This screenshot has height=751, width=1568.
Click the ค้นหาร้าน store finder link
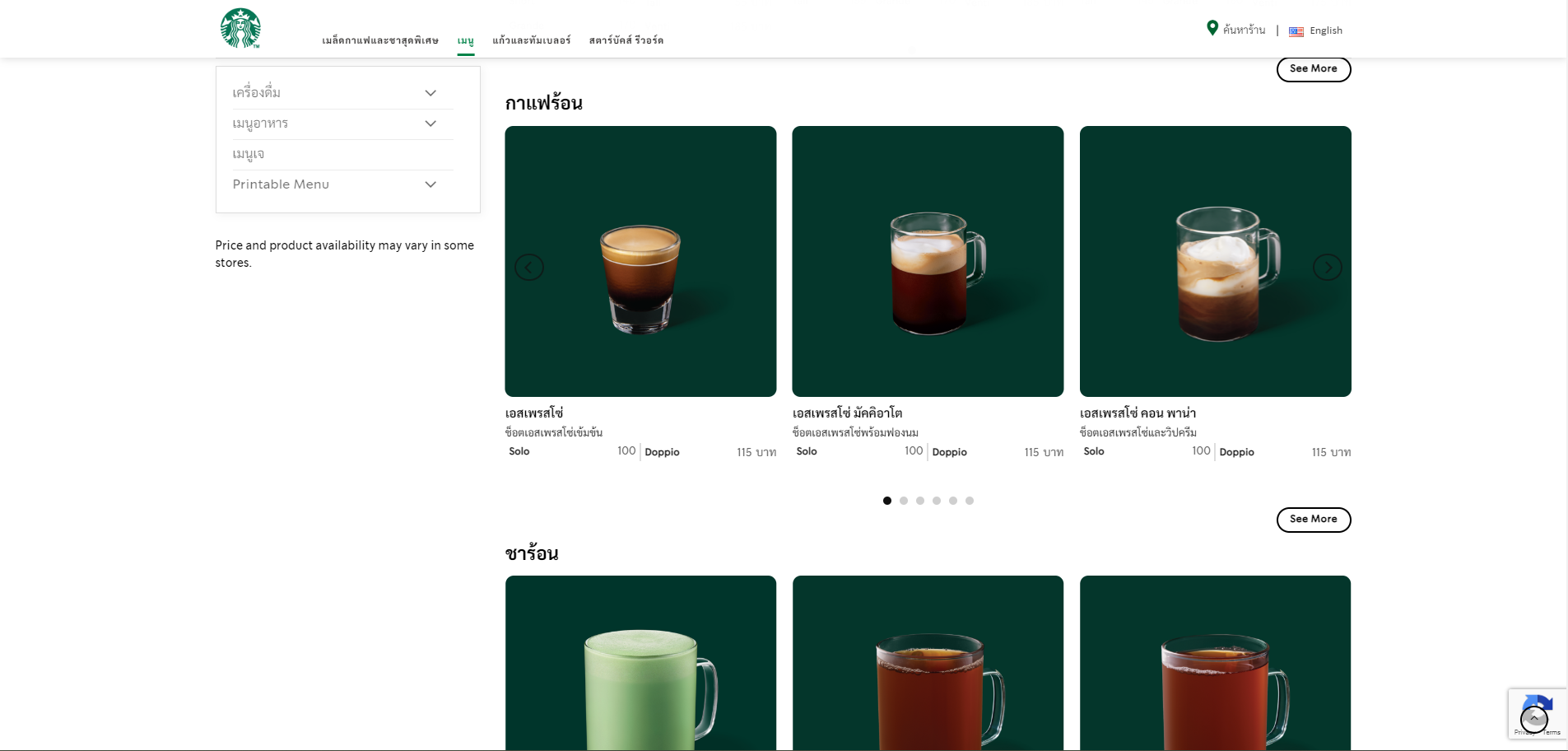[1244, 30]
